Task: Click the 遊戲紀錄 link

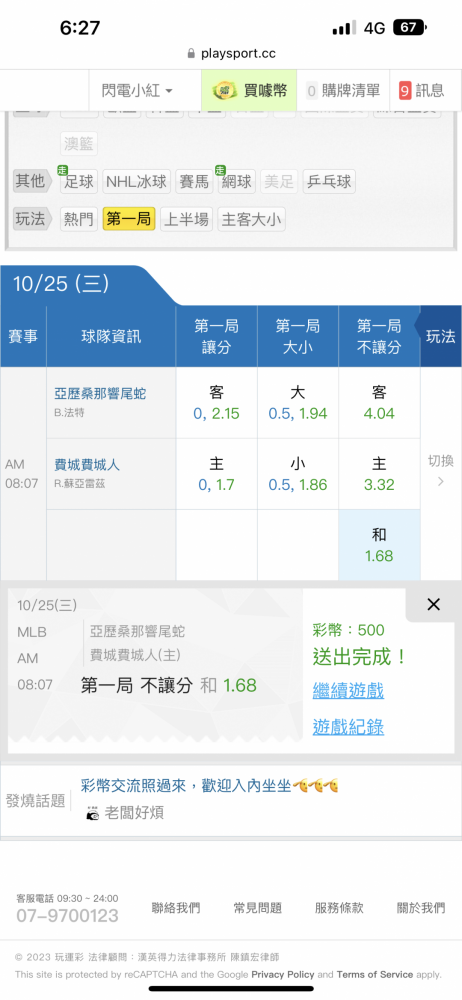Action: (348, 726)
